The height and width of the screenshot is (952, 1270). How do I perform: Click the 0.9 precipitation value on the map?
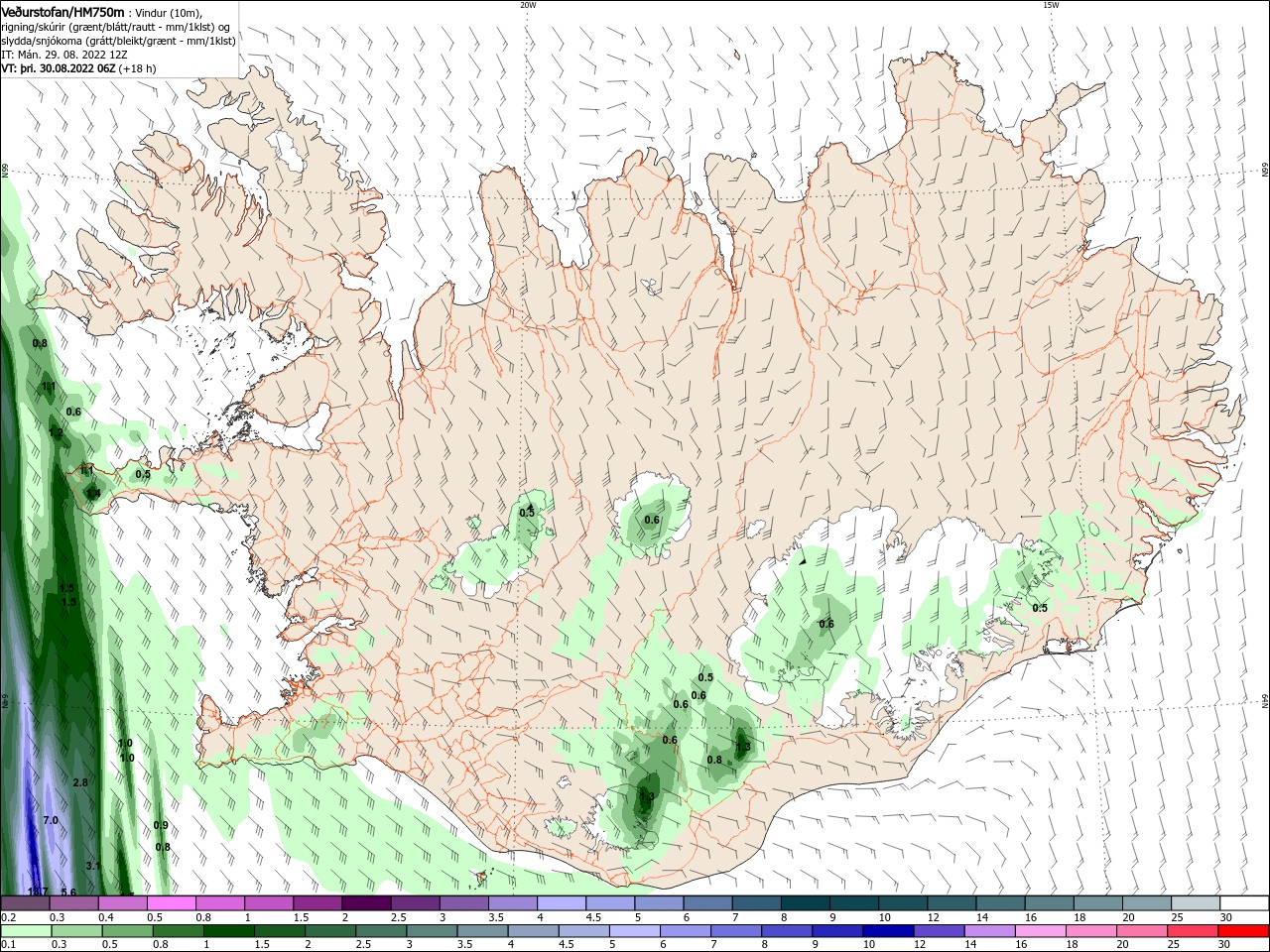(161, 826)
